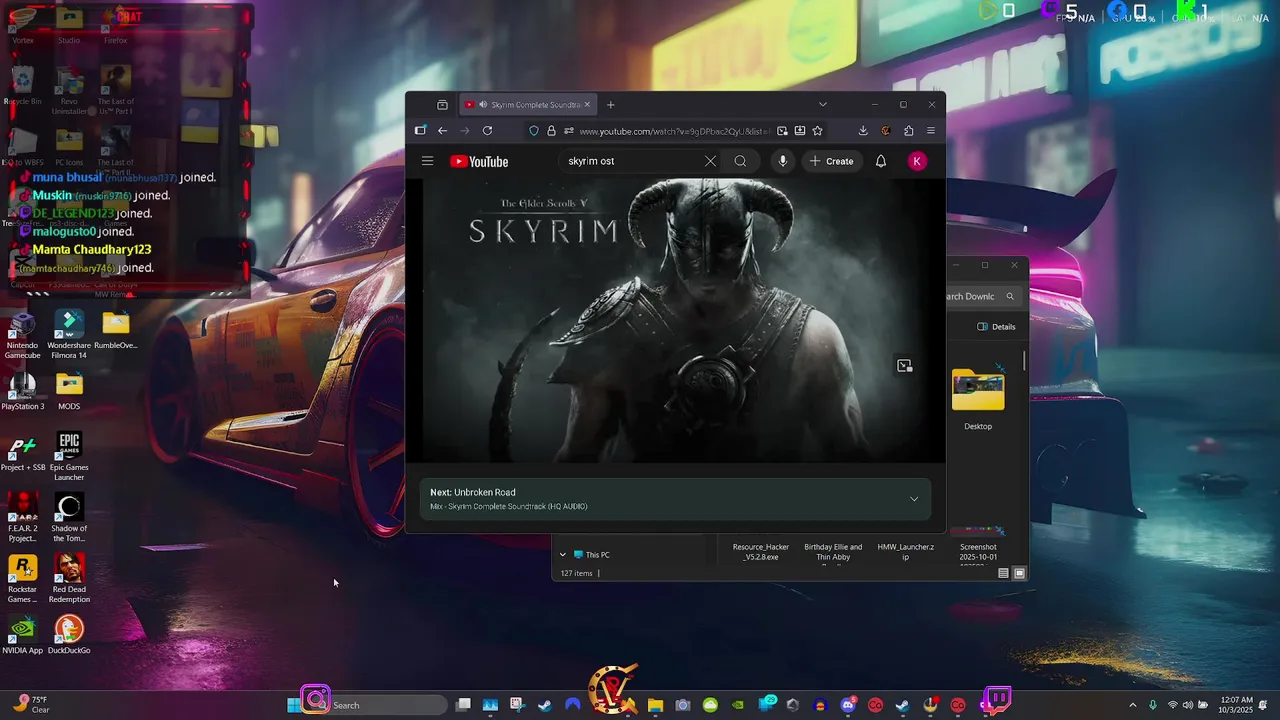Open the weather widget showing 75°F
1280x720 pixels.
30,704
